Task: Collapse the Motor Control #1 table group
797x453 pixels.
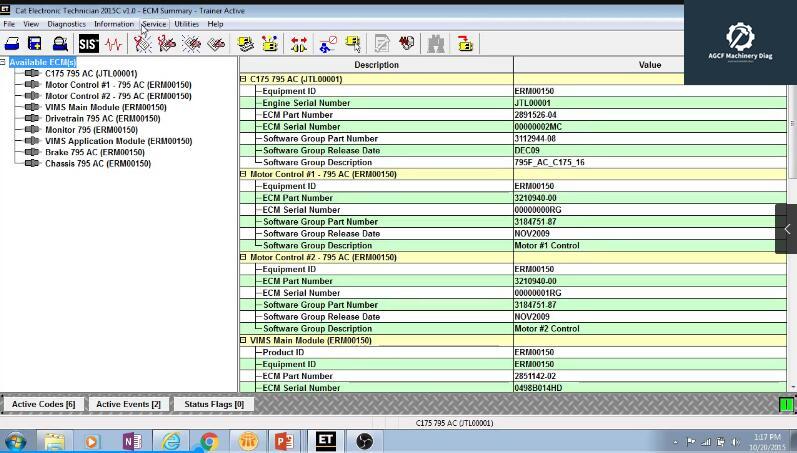Action: [243, 174]
